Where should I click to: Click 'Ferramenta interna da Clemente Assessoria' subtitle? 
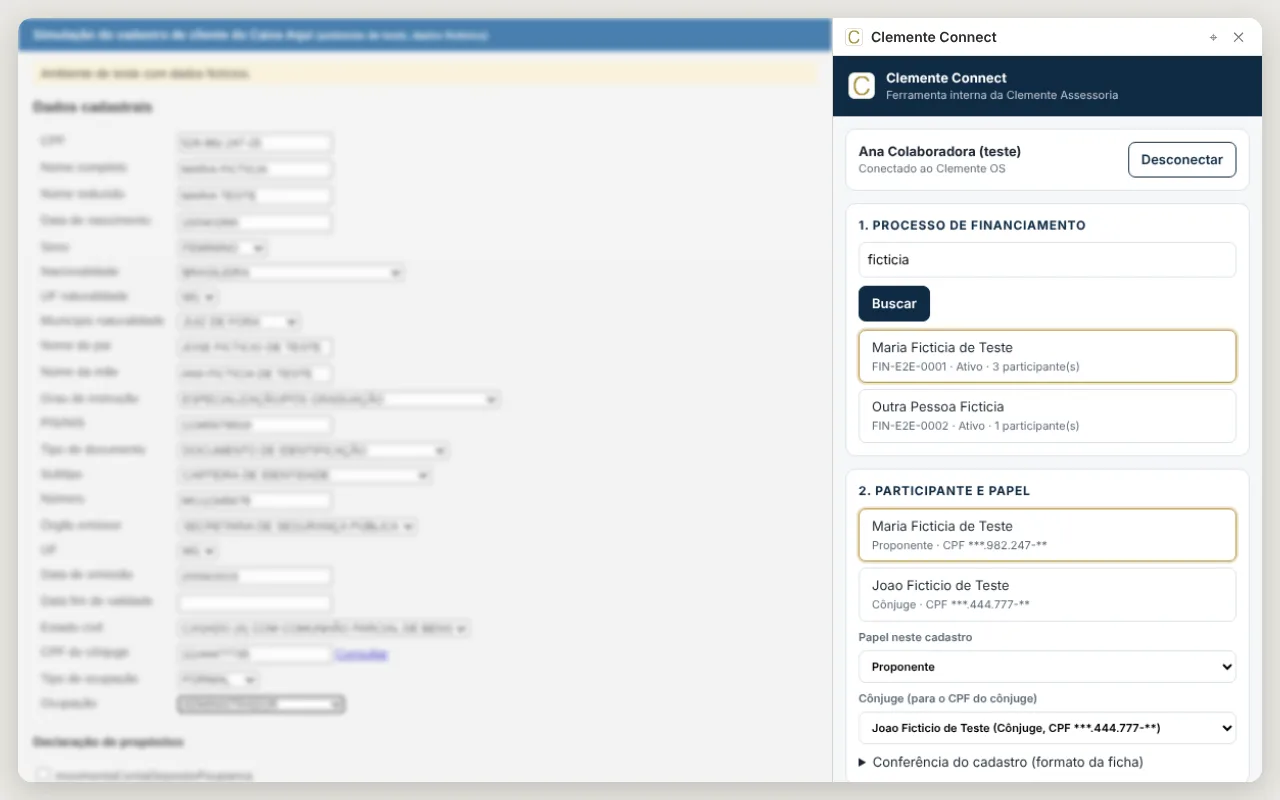(x=1002, y=95)
